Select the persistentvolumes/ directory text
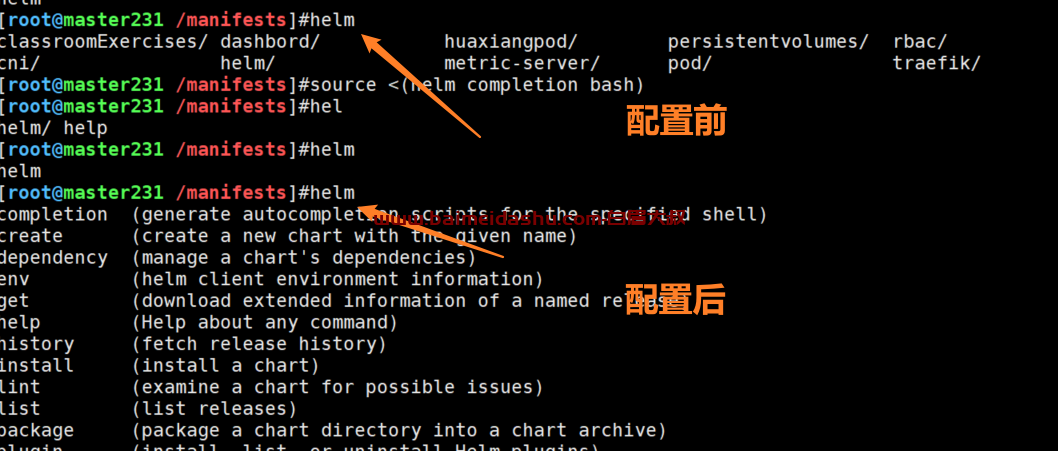 coord(768,42)
